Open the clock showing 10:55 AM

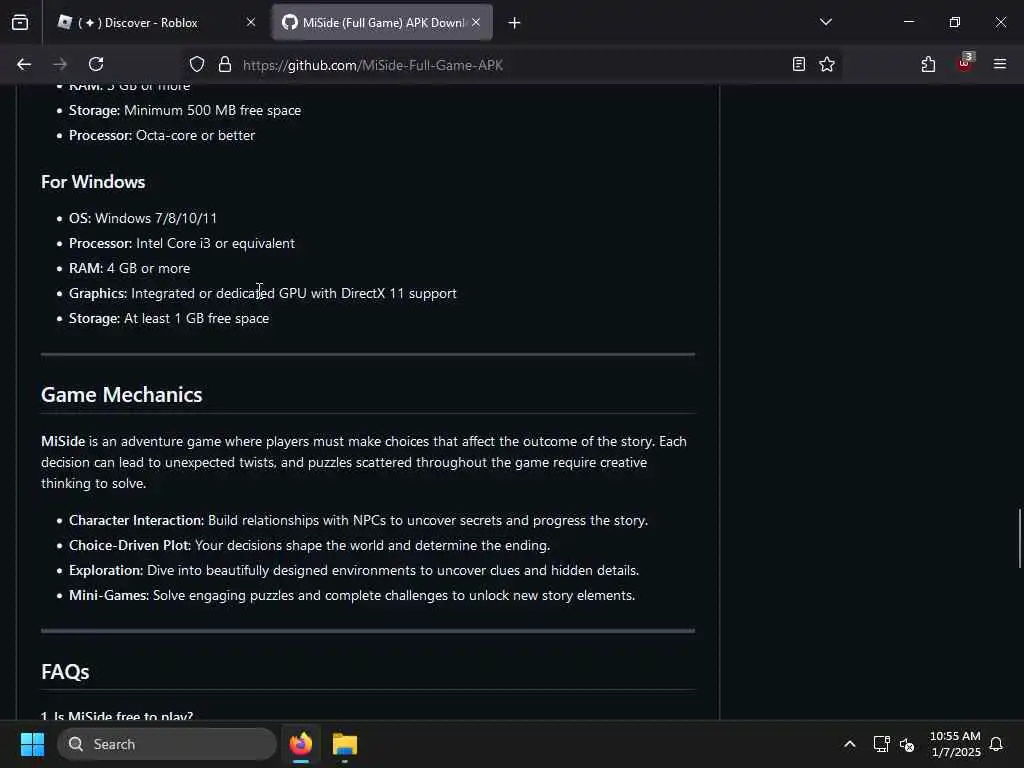coord(955,744)
